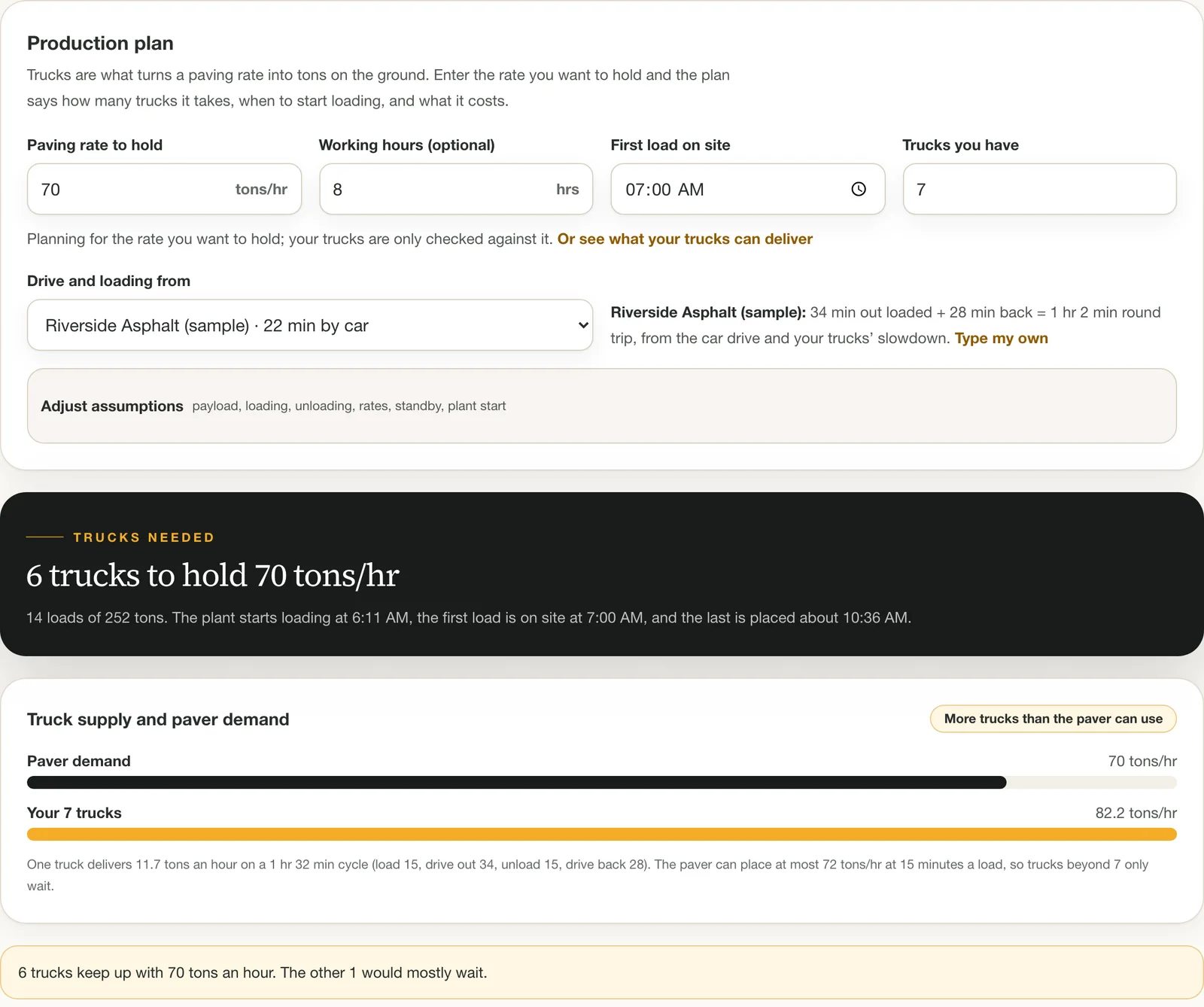Focus the First load on site time field
Viewport: 1204px width, 1007px height.
click(748, 189)
